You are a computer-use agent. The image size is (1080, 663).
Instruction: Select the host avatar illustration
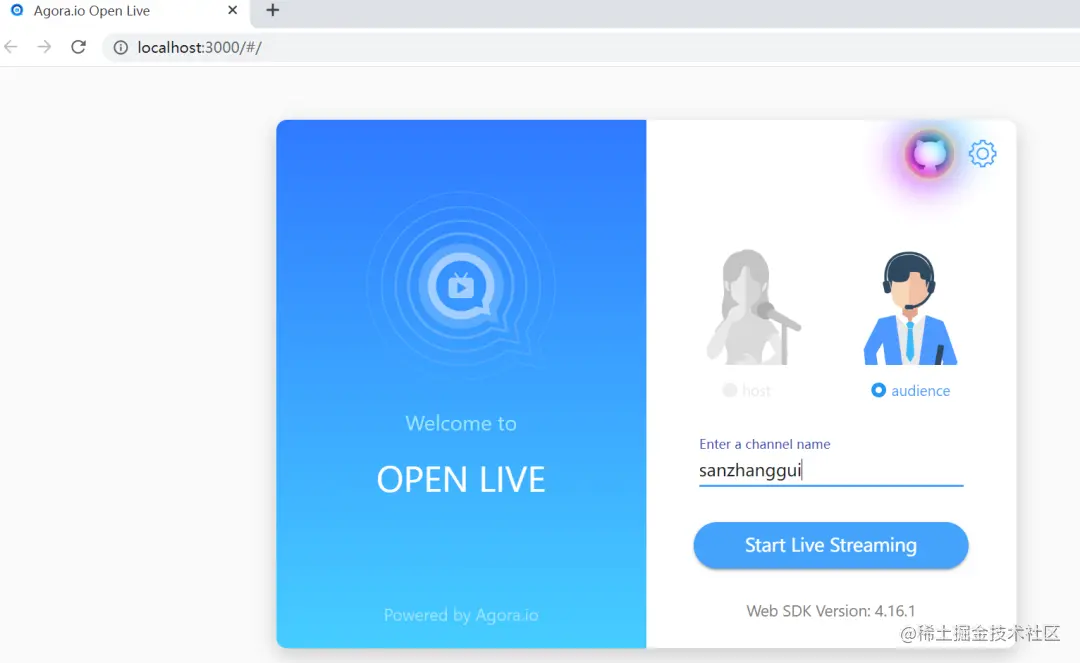click(x=752, y=307)
